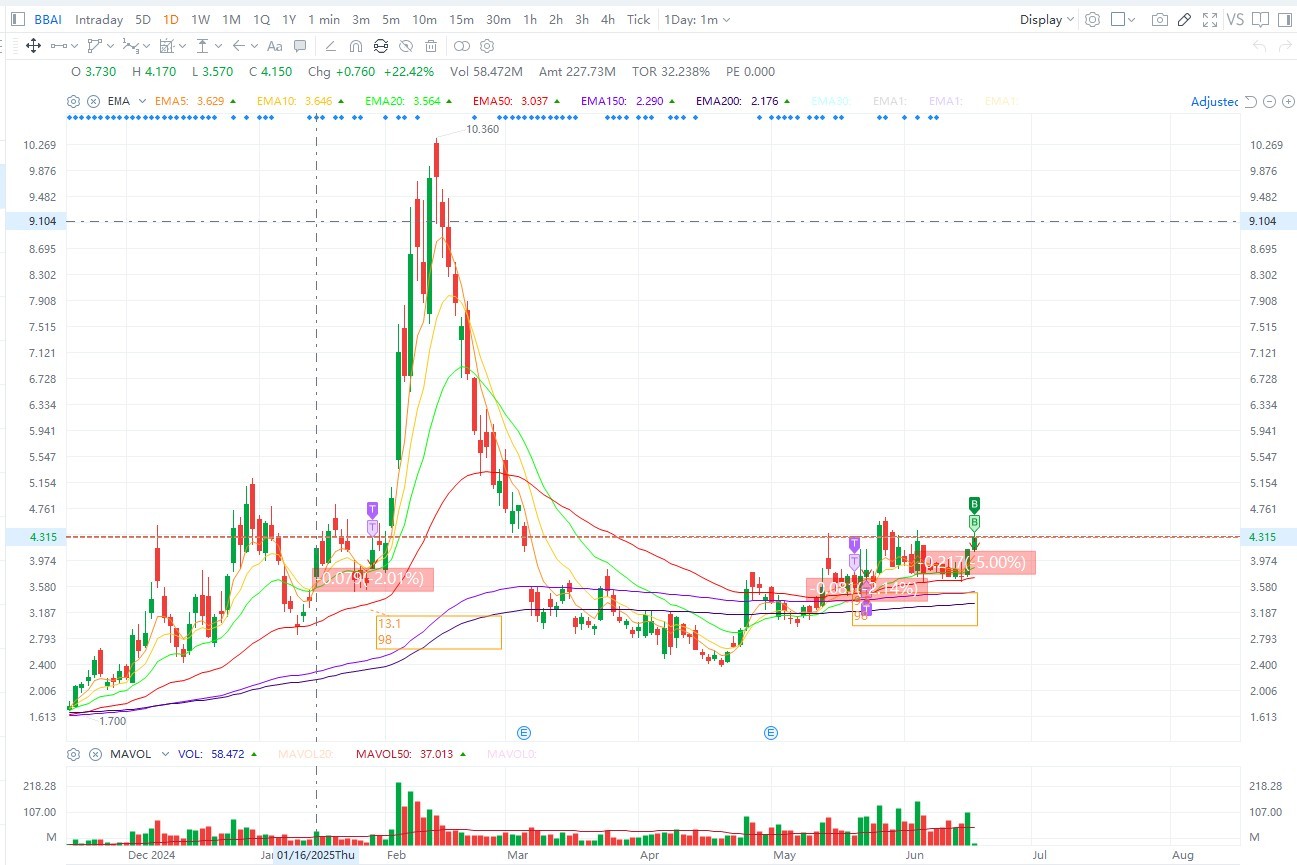Click the Adjusted price link
Image resolution: width=1297 pixels, height=865 pixels.
[x=1214, y=101]
